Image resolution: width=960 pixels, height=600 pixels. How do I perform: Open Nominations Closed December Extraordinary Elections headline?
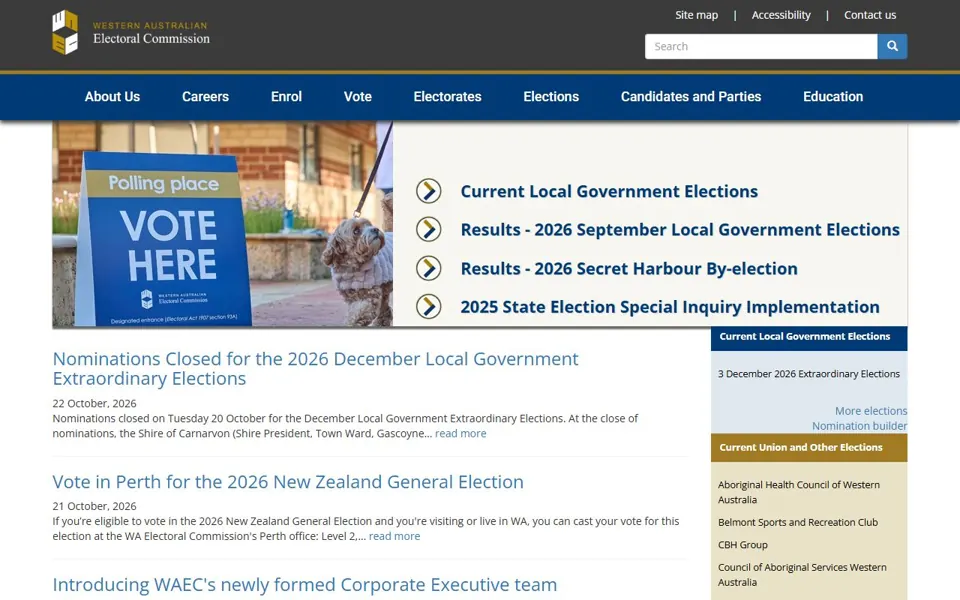[x=315, y=369]
